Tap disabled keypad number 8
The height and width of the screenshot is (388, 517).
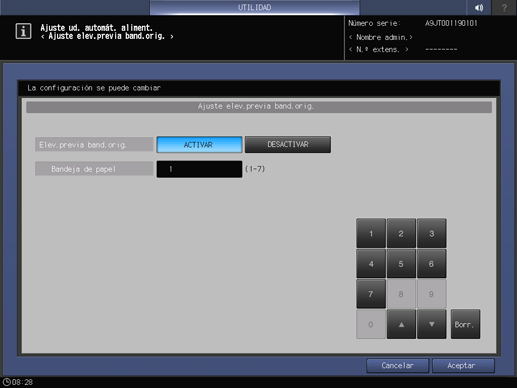(x=401, y=294)
